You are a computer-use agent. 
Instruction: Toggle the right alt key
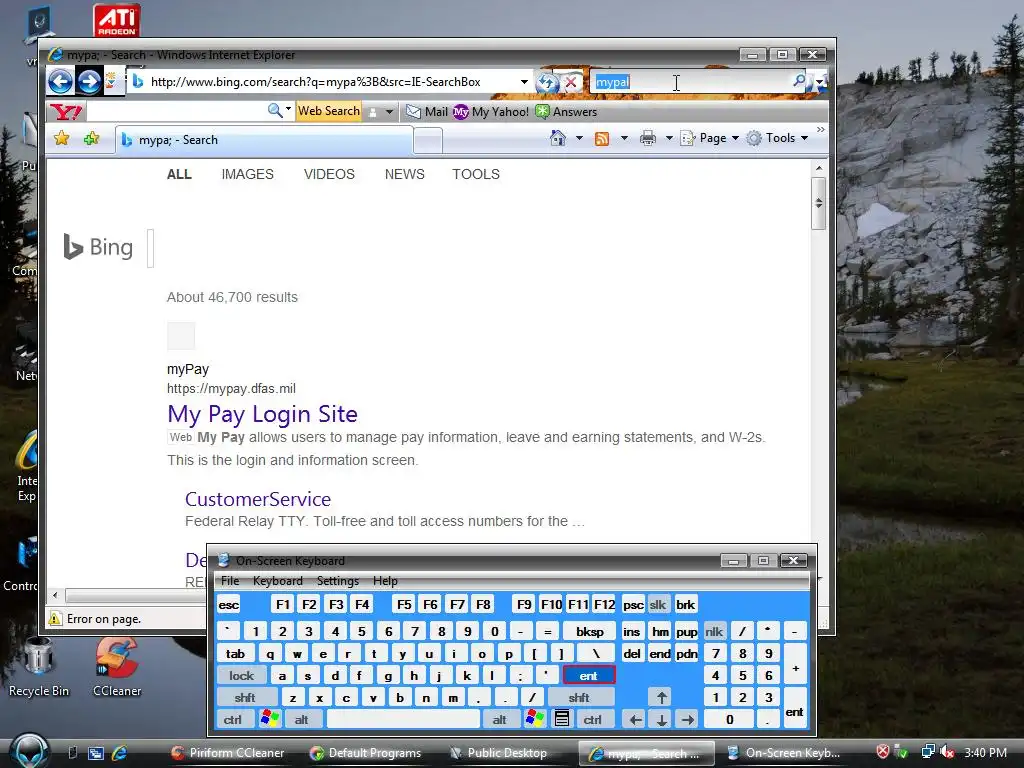point(500,719)
